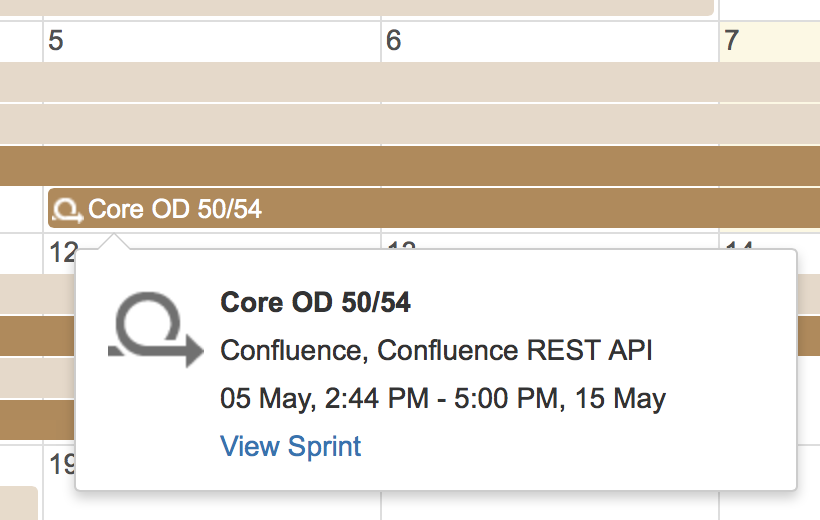Click the large sprint icon in the popup
Image resolution: width=820 pixels, height=520 pixels.
point(155,330)
